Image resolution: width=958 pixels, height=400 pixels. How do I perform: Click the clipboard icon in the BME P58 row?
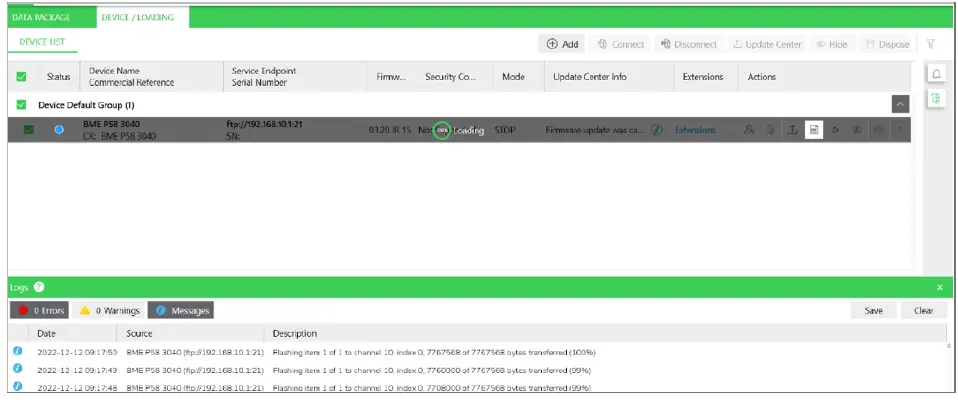(770, 129)
